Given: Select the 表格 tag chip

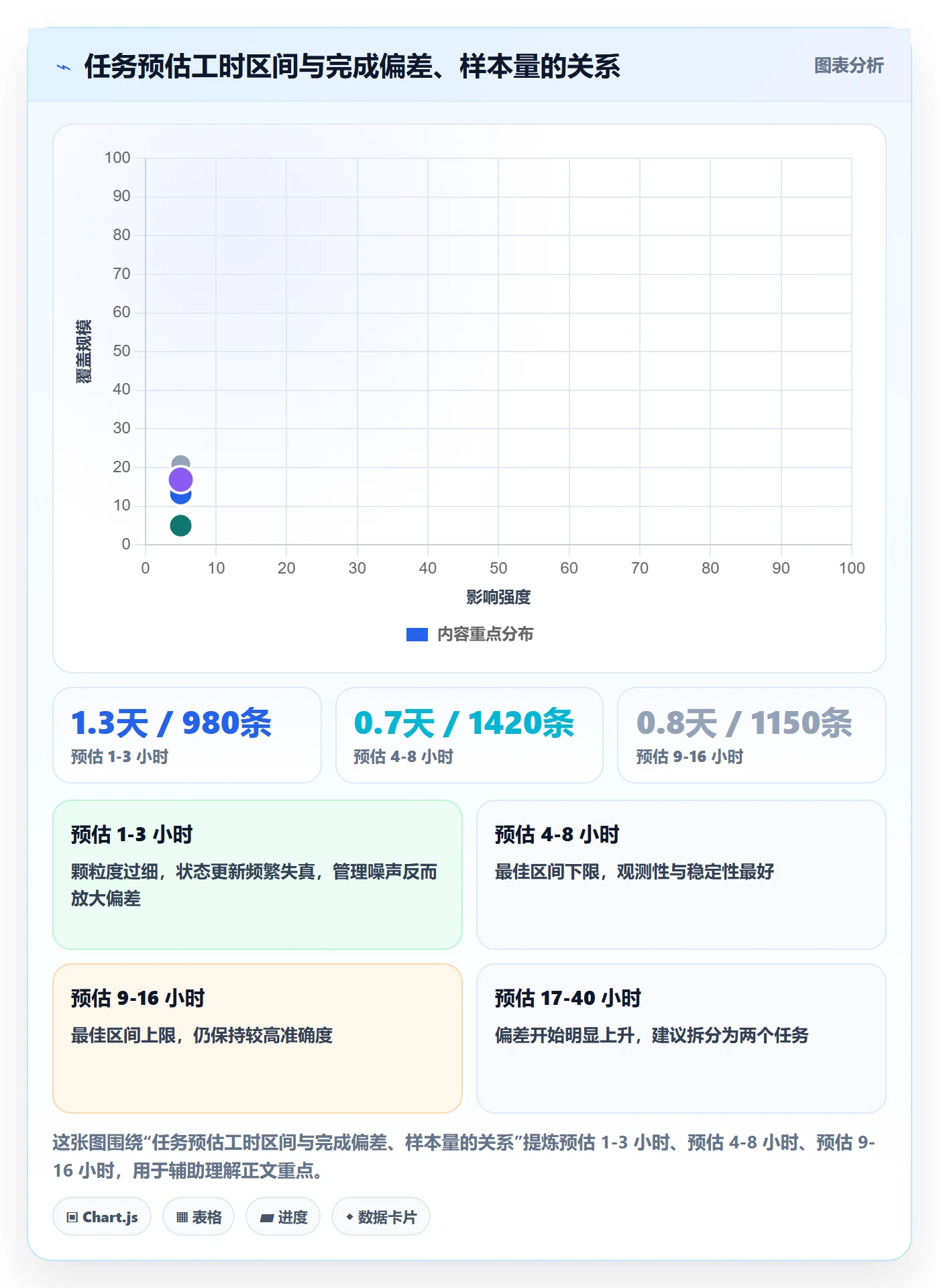Looking at the screenshot, I should (x=199, y=1217).
